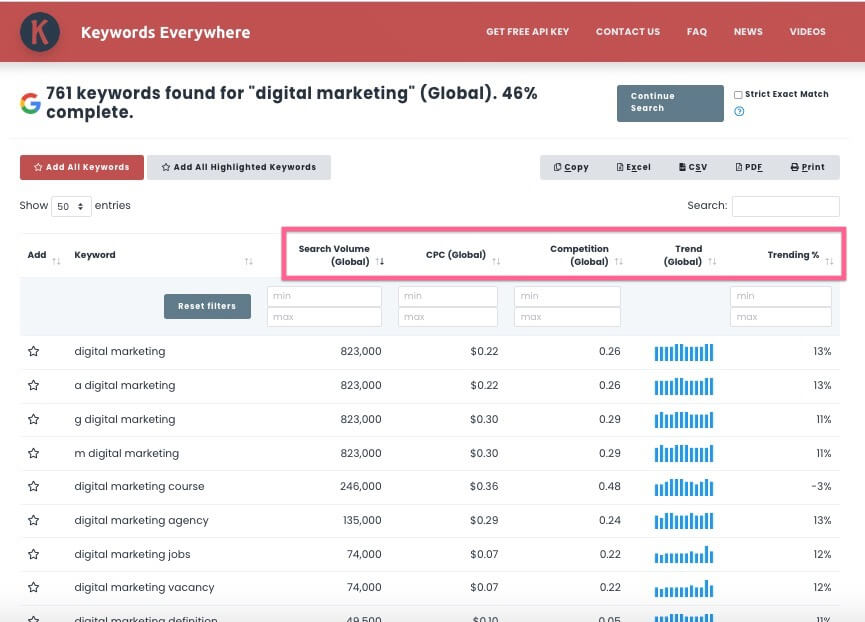Click the Keywords Everywhere site title
865x622 pixels.
click(165, 33)
